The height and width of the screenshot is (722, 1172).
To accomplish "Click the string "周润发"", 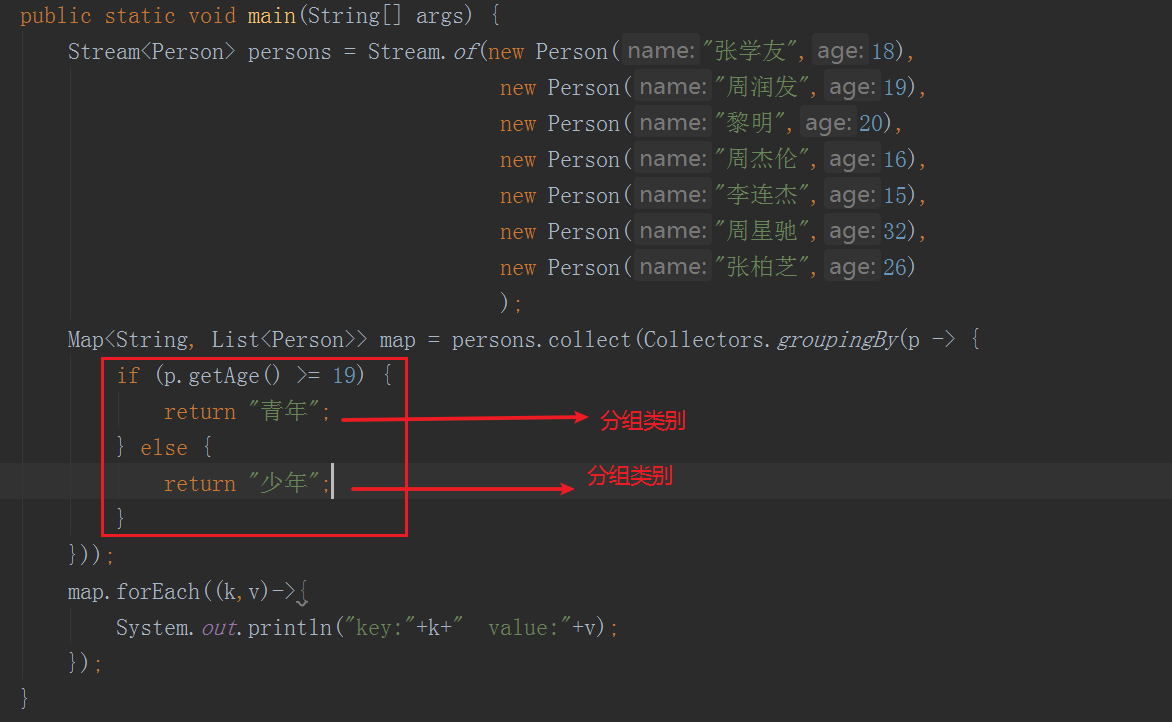I will coord(762,87).
